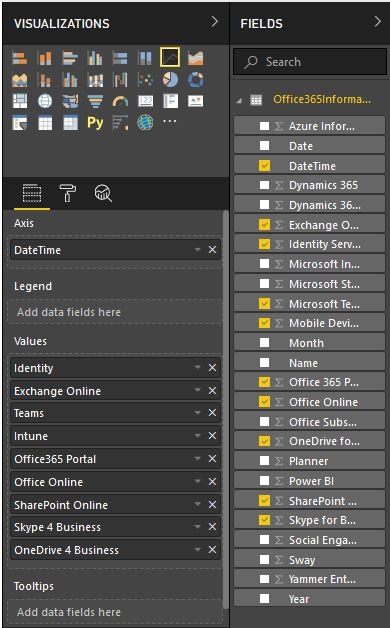The width and height of the screenshot is (390, 628).
Task: Select the Line chart visualization icon
Action: pos(170,58)
